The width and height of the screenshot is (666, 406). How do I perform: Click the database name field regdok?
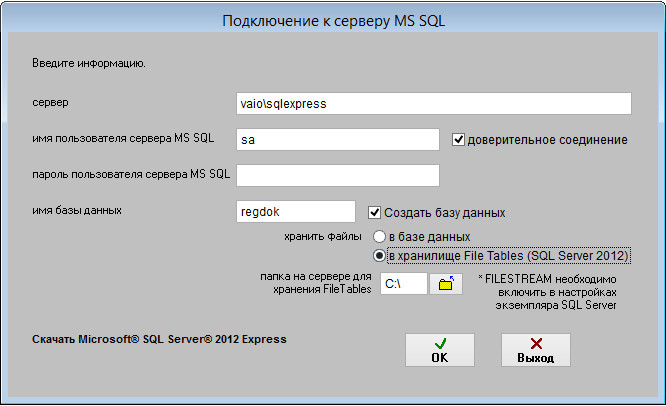click(x=296, y=211)
